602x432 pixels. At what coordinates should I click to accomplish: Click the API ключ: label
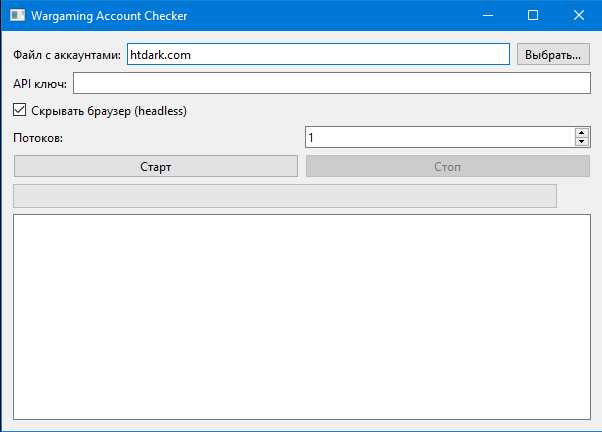point(40,84)
